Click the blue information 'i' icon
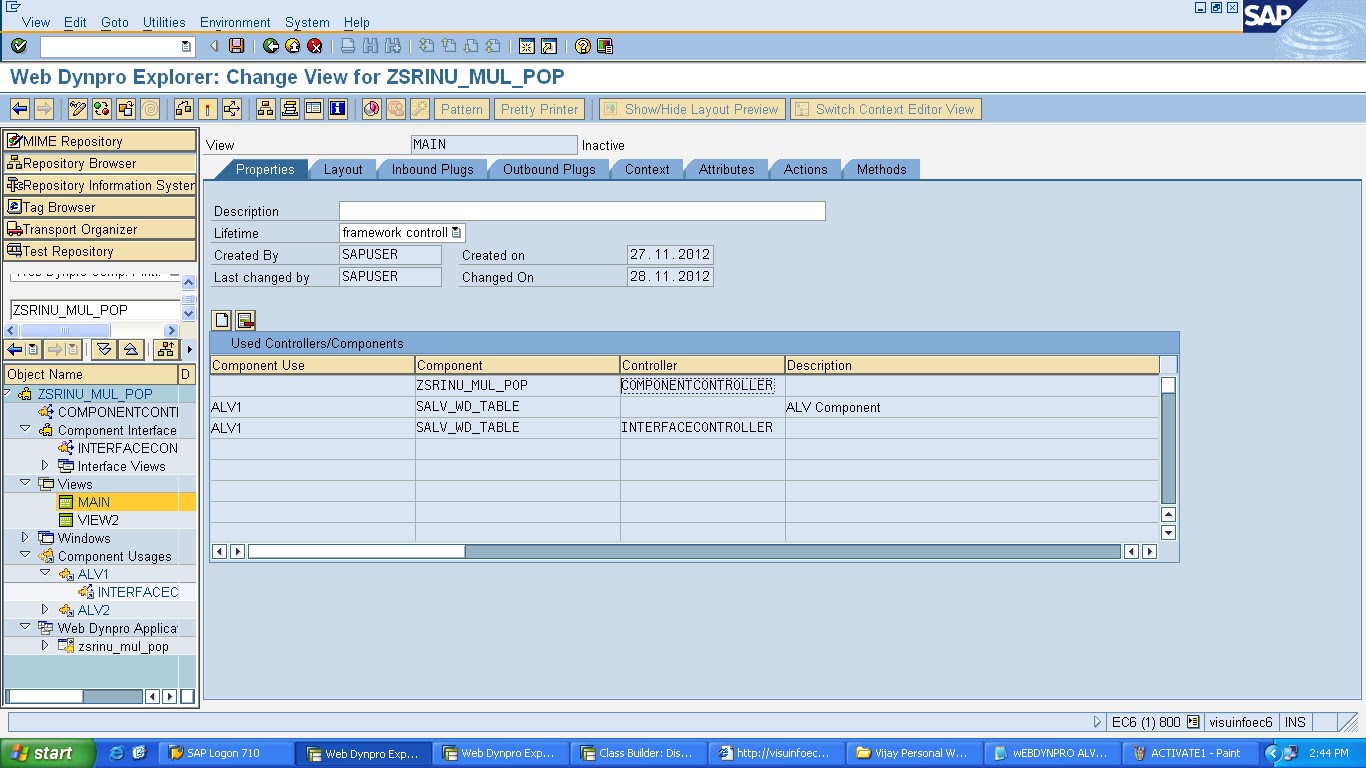Screen dimensions: 1366x768 point(338,109)
